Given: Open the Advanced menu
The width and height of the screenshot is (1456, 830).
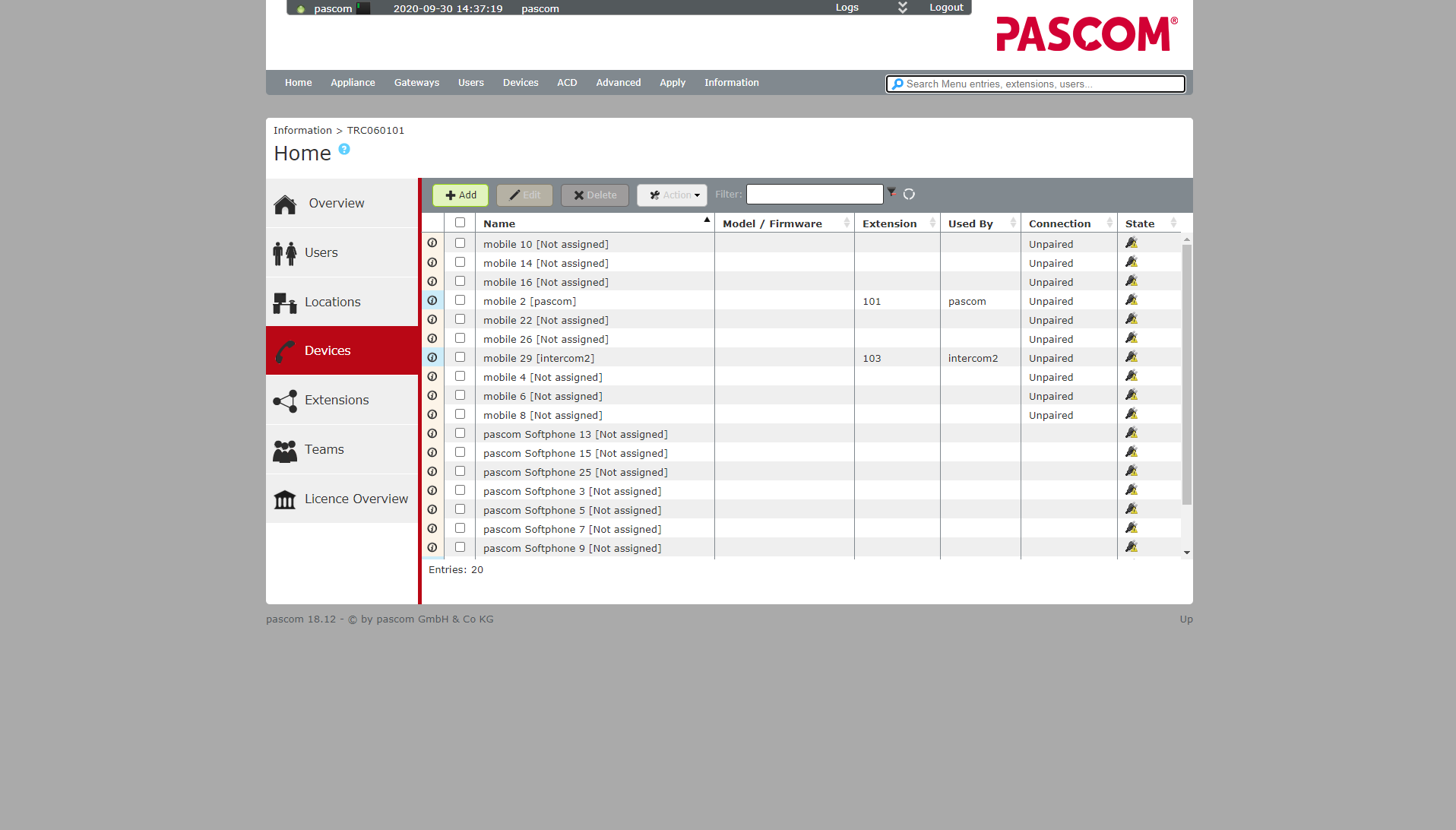Looking at the screenshot, I should coord(618,83).
